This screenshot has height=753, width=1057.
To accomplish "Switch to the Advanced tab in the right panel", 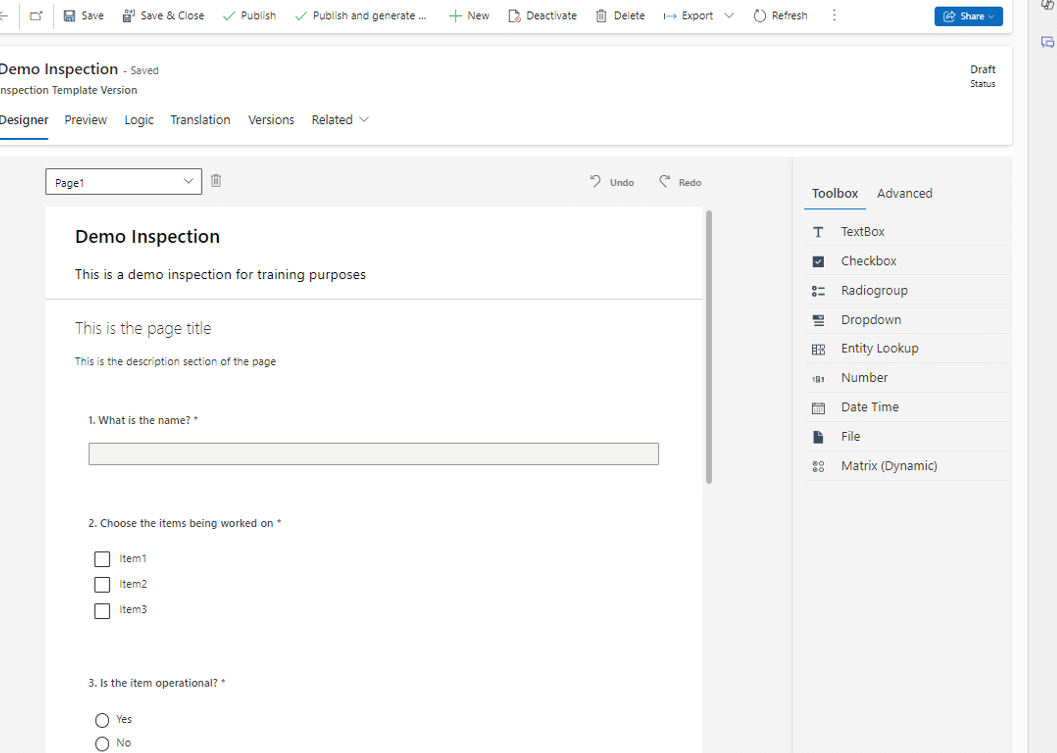I will 904,193.
